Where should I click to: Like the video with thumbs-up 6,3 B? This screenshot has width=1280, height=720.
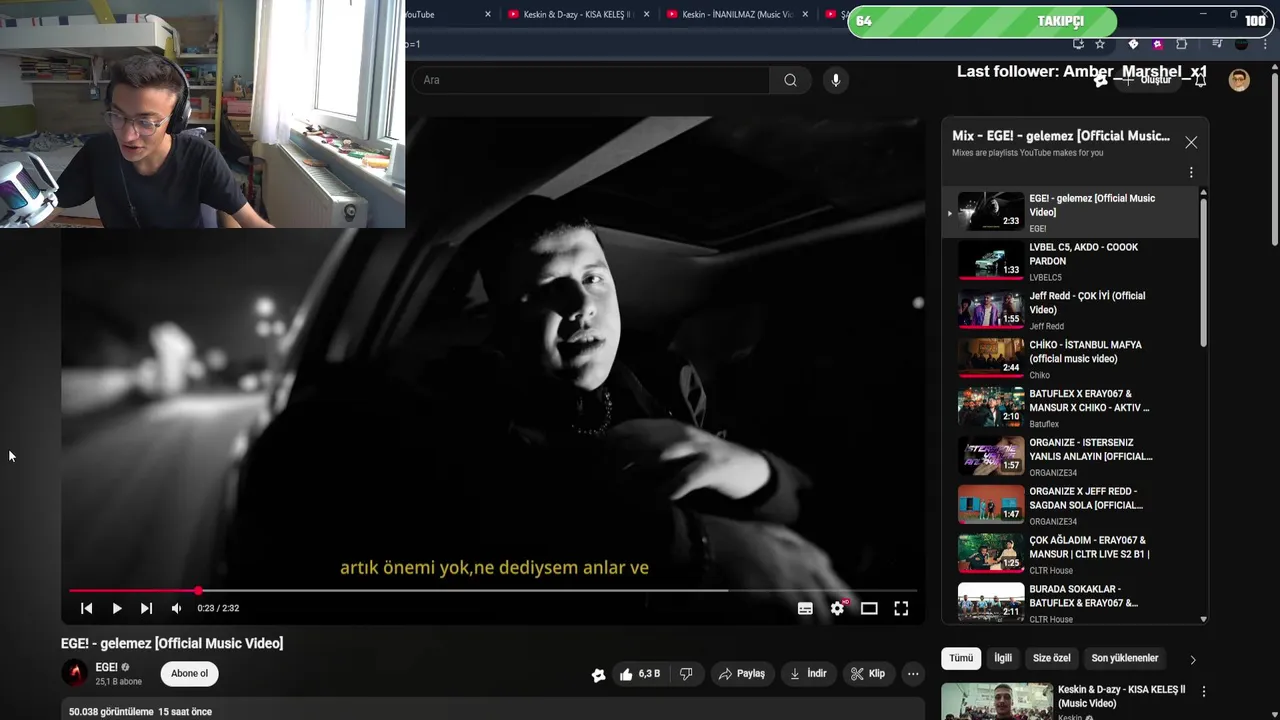pyautogui.click(x=639, y=674)
